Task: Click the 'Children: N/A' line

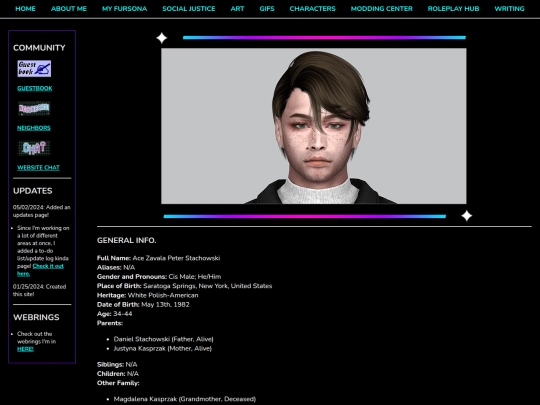Action: point(118,374)
